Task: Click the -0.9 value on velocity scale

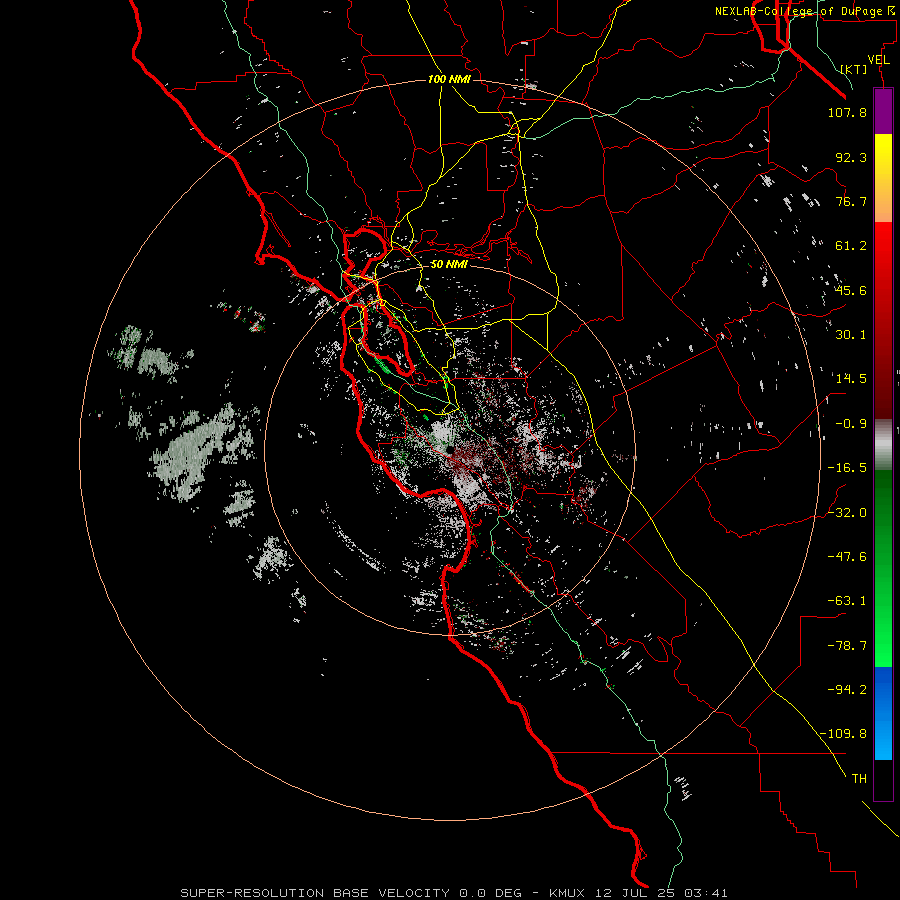Action: pos(851,424)
